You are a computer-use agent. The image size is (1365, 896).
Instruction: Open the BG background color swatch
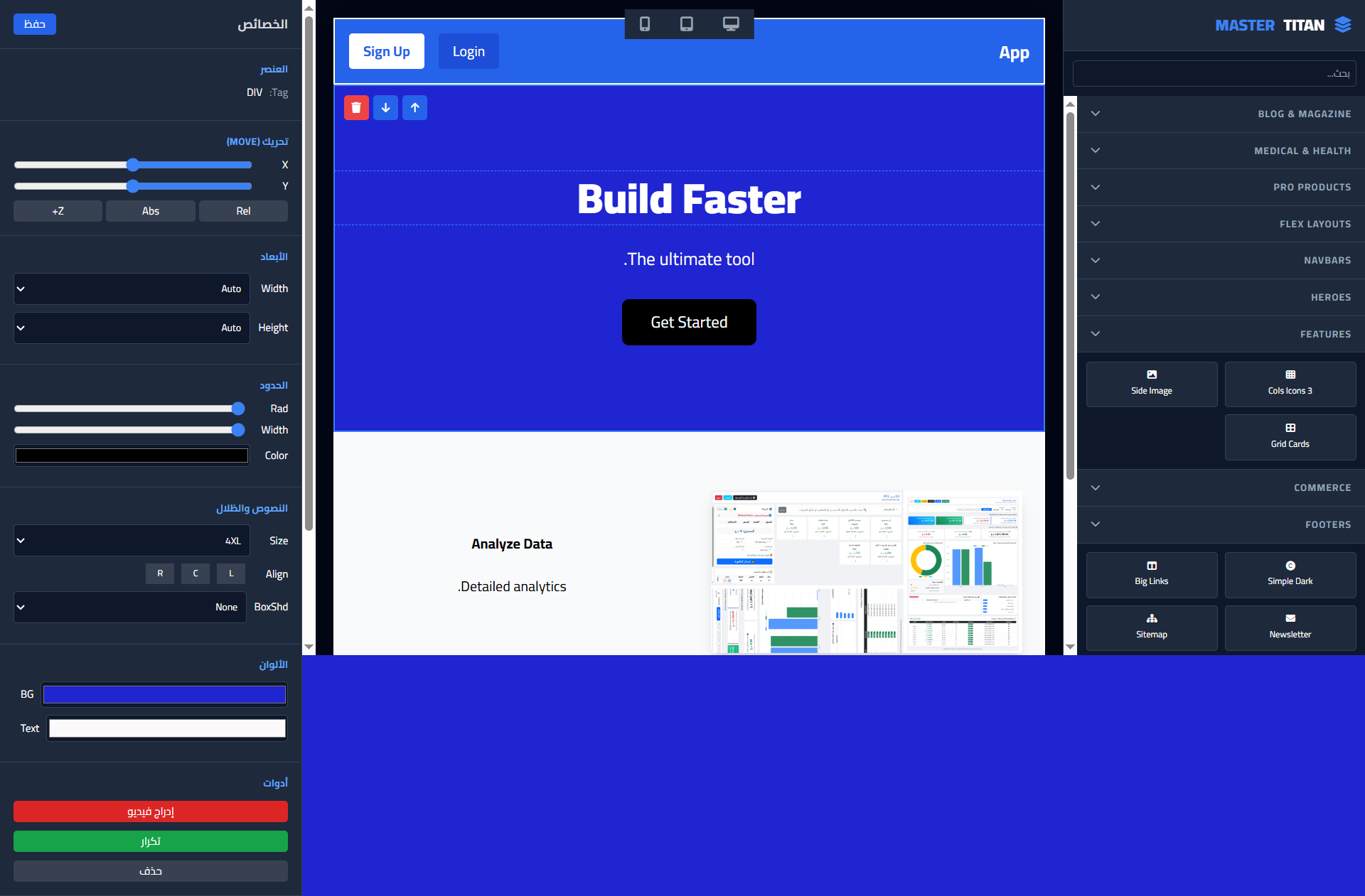[164, 694]
